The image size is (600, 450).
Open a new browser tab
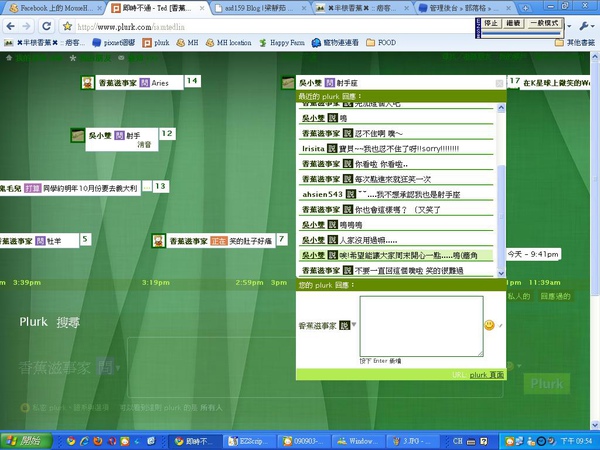pos(526,8)
